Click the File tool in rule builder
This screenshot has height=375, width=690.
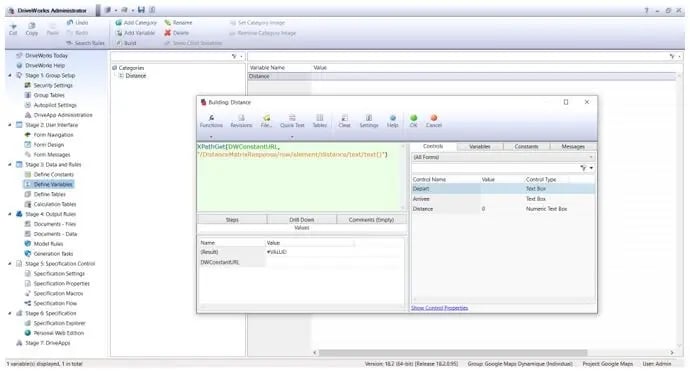coord(266,121)
